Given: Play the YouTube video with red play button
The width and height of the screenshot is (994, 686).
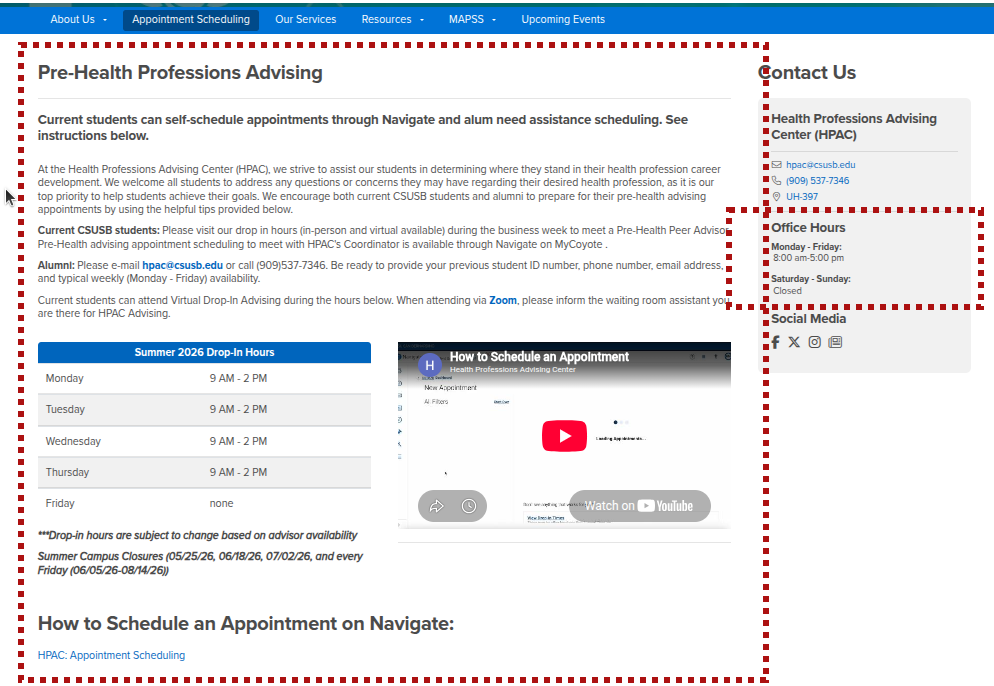Looking at the screenshot, I should click(564, 436).
